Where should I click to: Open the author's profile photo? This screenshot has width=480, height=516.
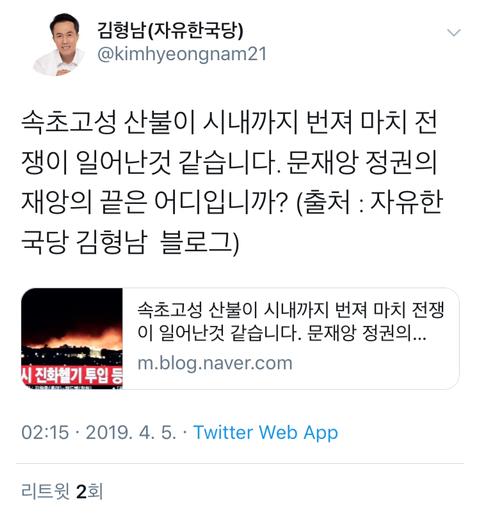[59, 44]
